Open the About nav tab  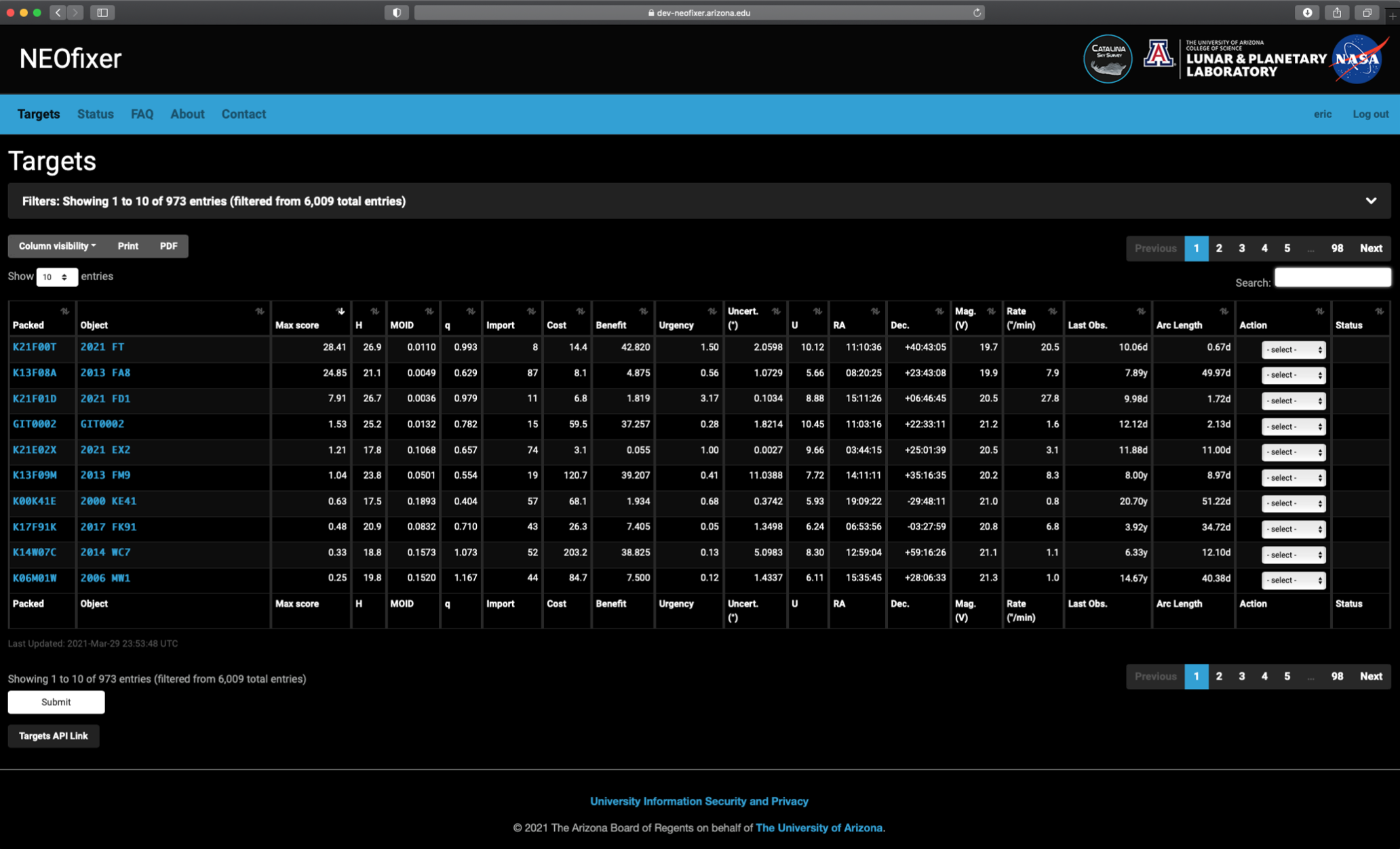[187, 114]
